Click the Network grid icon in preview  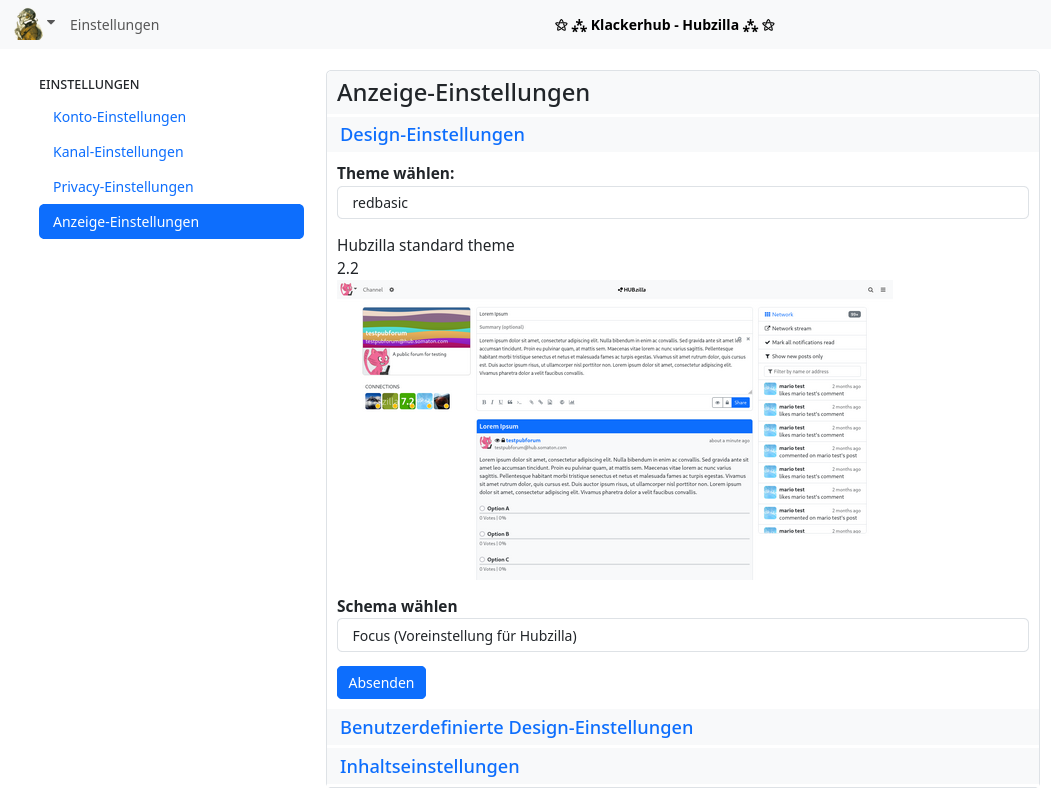click(x=767, y=314)
